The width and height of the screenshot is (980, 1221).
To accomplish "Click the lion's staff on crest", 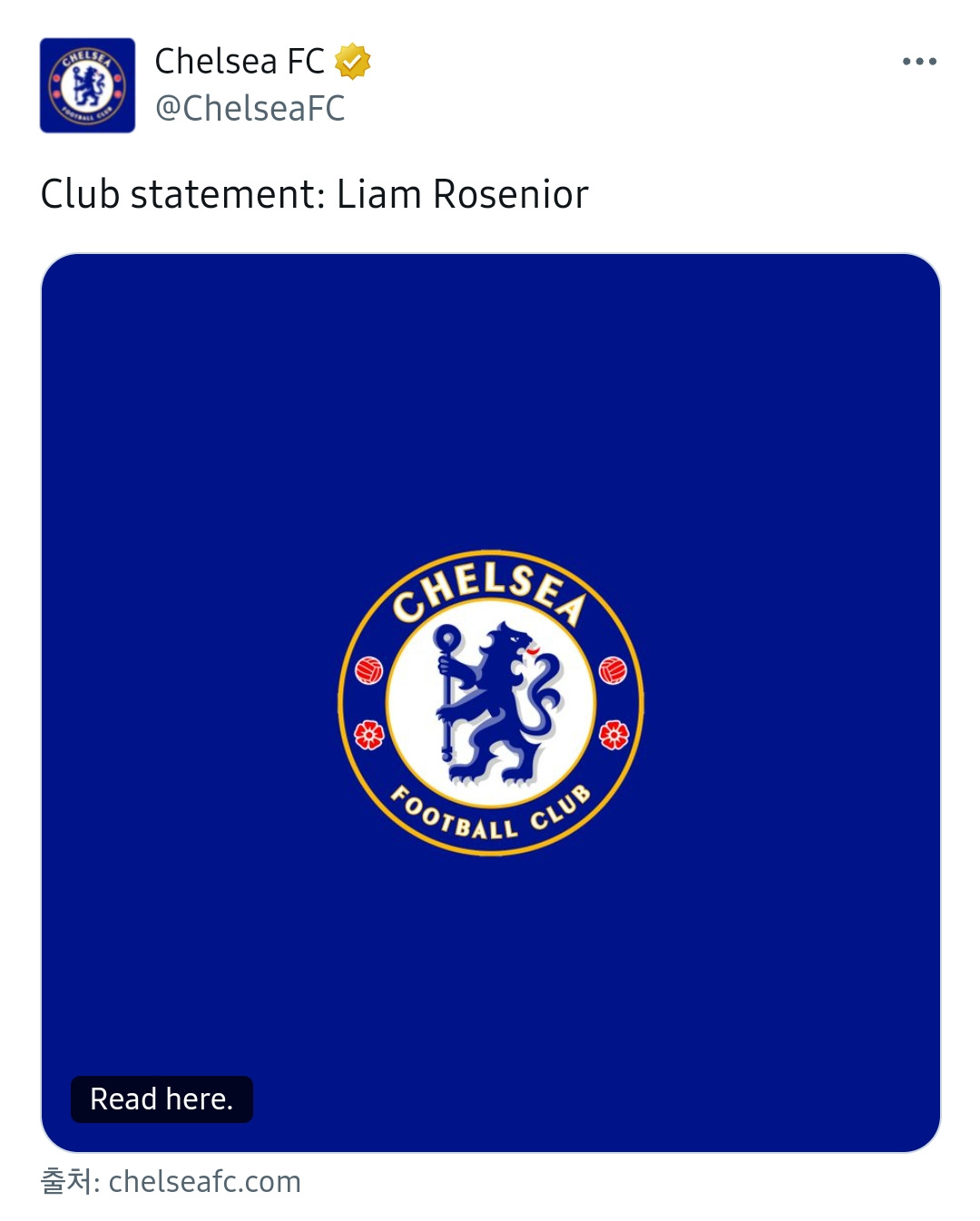I will pos(446,698).
